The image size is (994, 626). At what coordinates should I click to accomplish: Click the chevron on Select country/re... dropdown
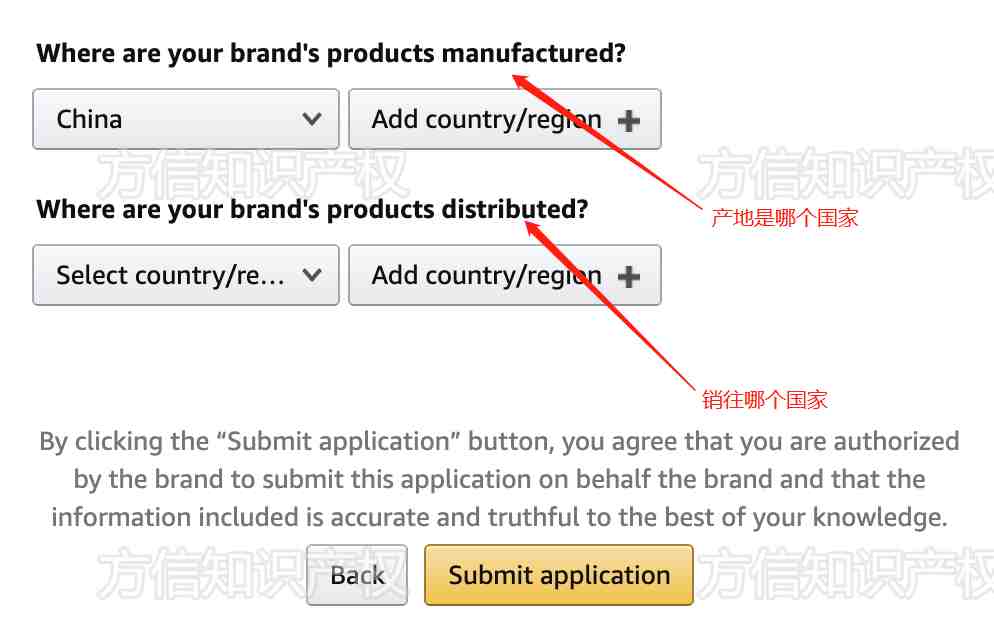(311, 275)
